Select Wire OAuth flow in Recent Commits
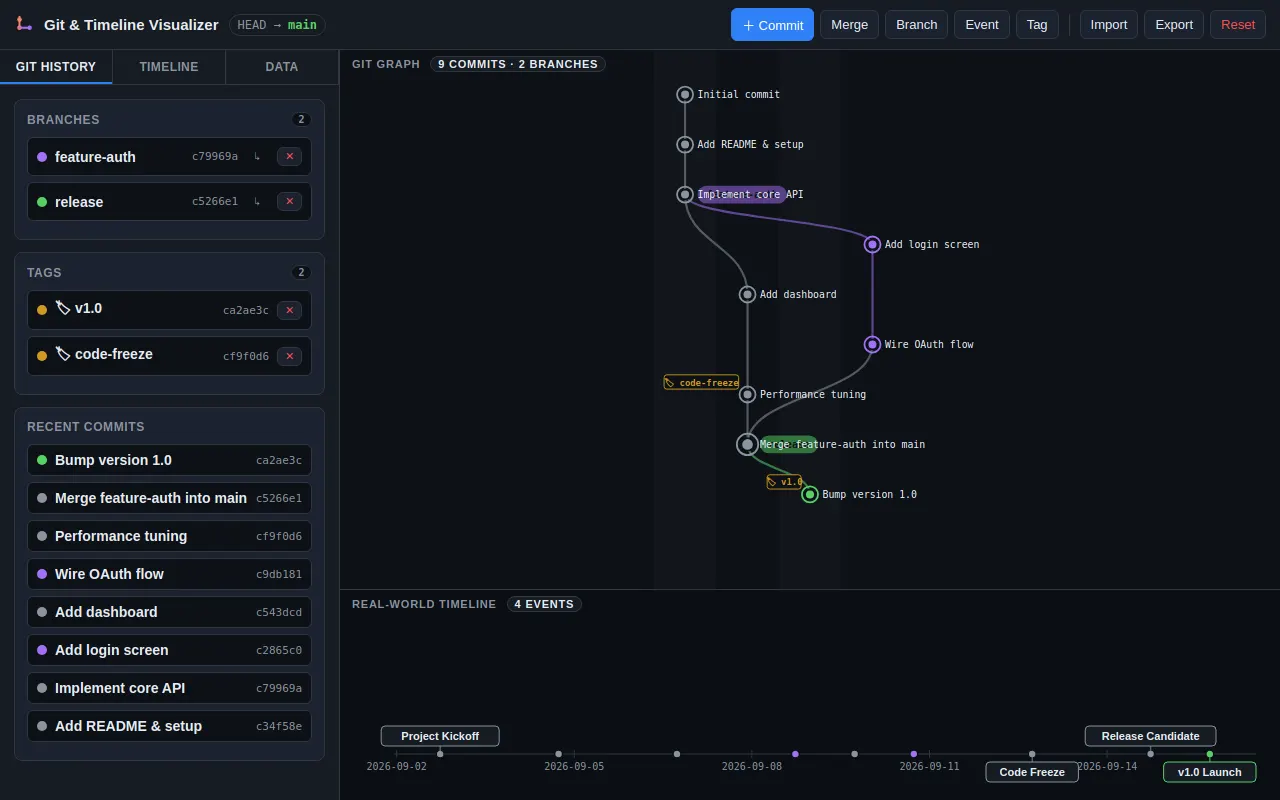 pos(169,574)
